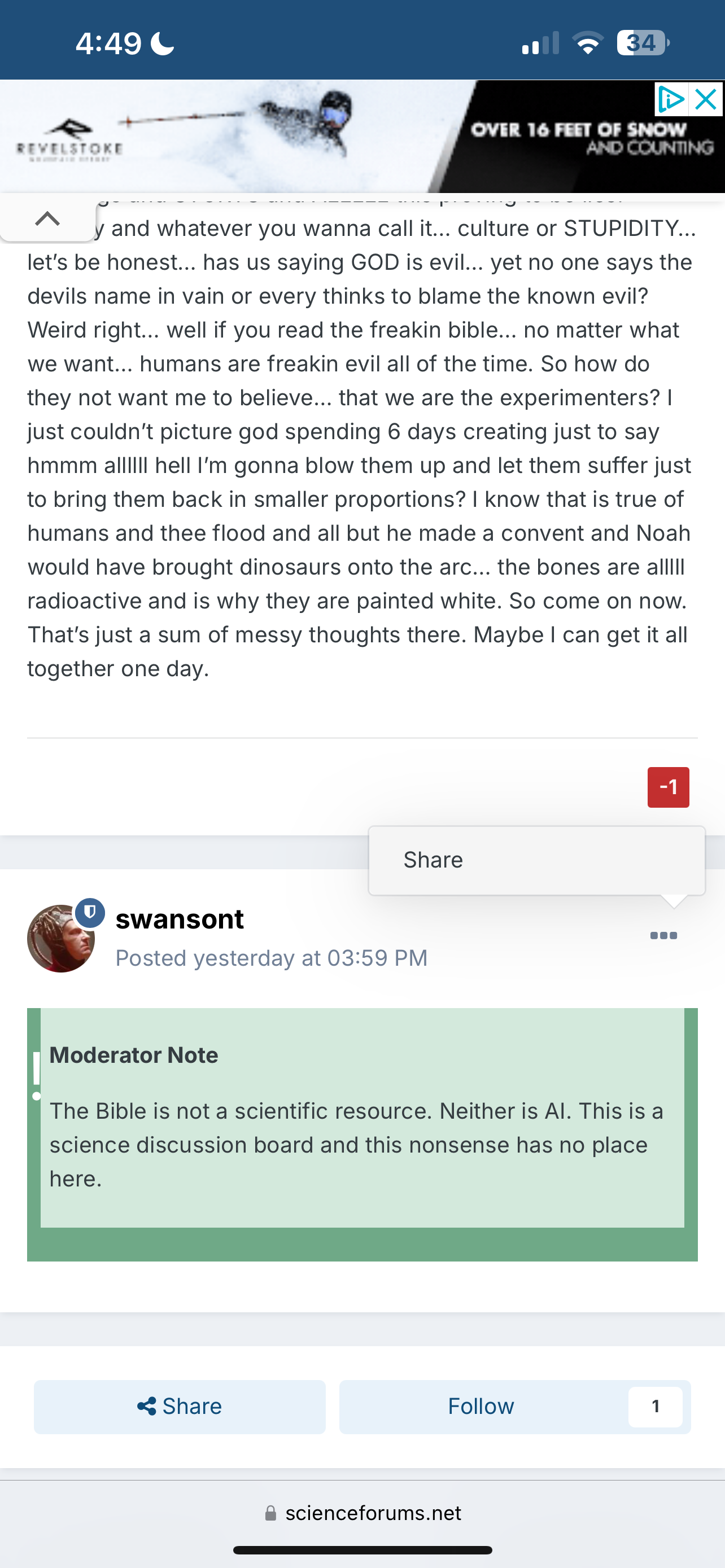
Task: Tap the battery indicator in status bar
Action: 641,43
